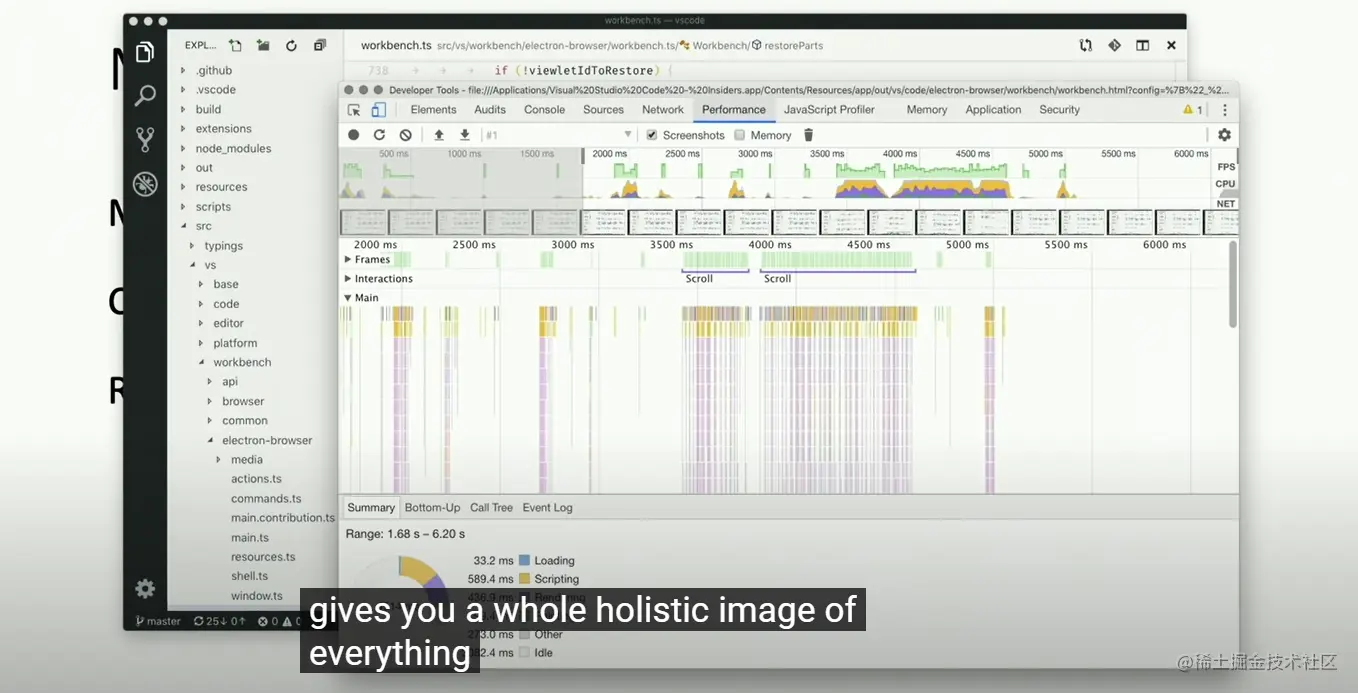Viewport: 1358px width, 693px height.
Task: Open Performance capture settings gear
Action: click(x=1224, y=135)
